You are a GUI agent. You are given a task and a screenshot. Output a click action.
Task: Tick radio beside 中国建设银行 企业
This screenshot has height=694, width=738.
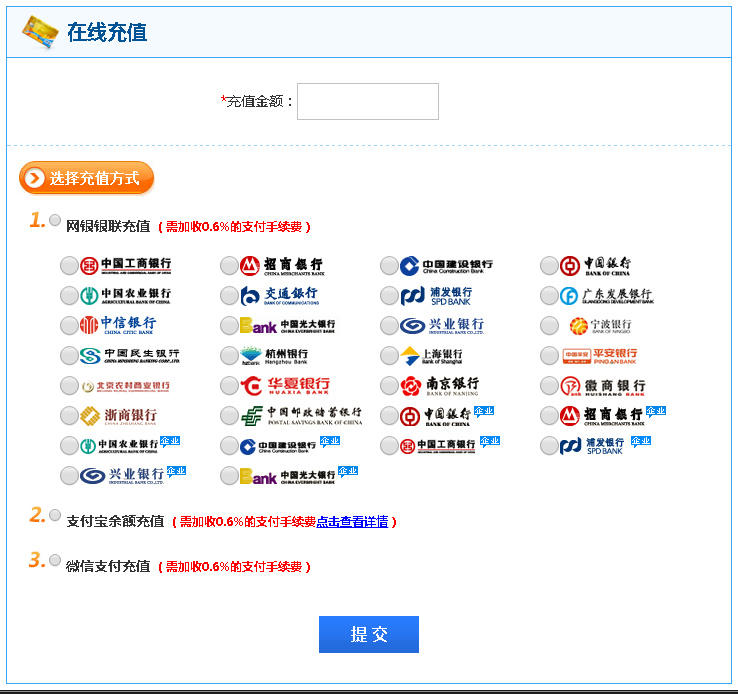[229, 446]
